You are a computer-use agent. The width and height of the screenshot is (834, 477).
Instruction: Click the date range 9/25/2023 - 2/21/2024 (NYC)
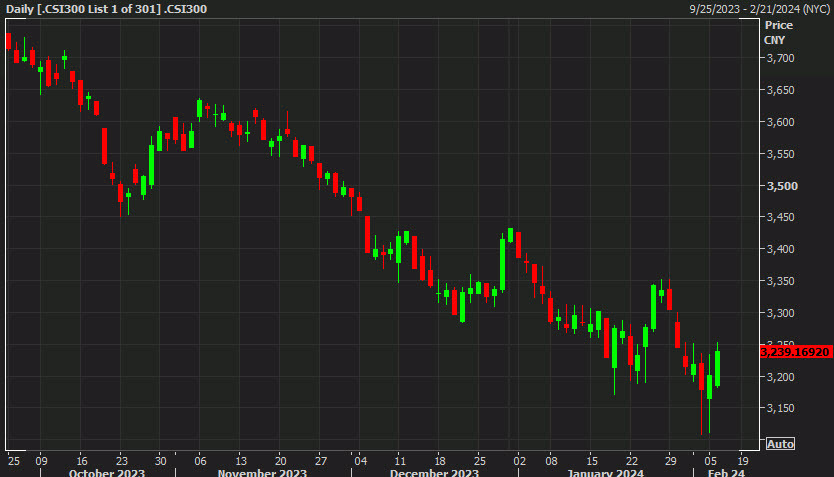[x=760, y=9]
